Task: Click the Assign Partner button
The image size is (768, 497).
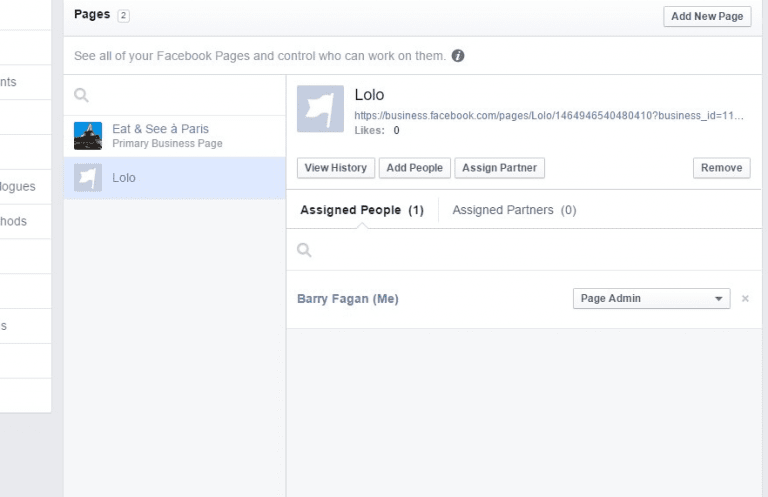Action: pos(499,168)
